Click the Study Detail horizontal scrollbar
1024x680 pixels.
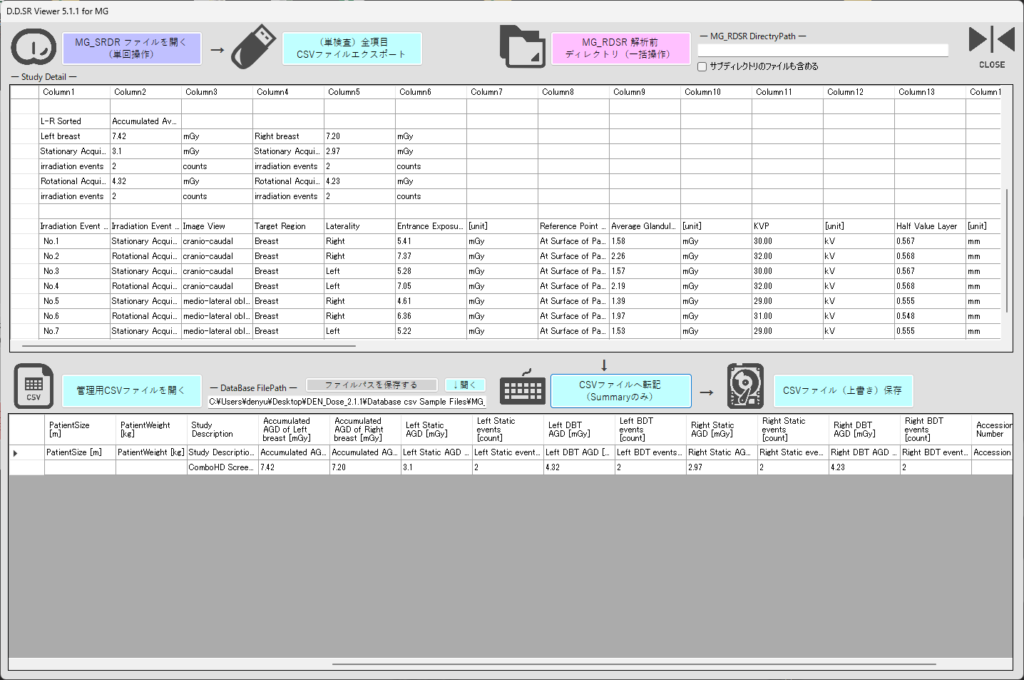pyautogui.click(x=200, y=345)
